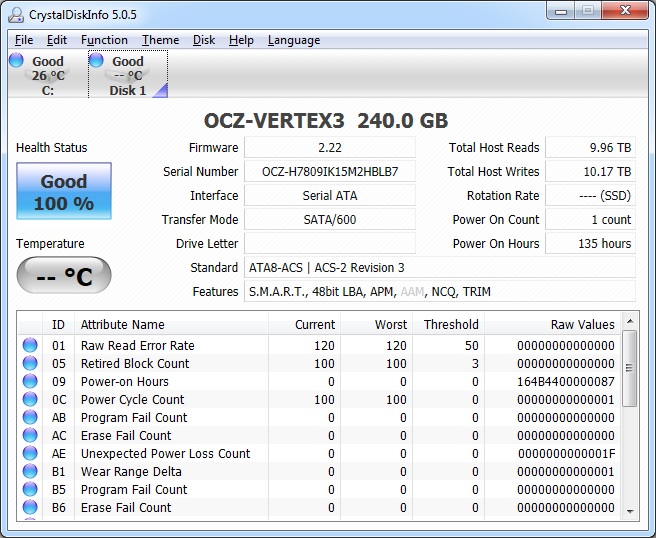Image resolution: width=656 pixels, height=538 pixels.
Task: Click the Raw Values column header
Action: (x=552, y=325)
